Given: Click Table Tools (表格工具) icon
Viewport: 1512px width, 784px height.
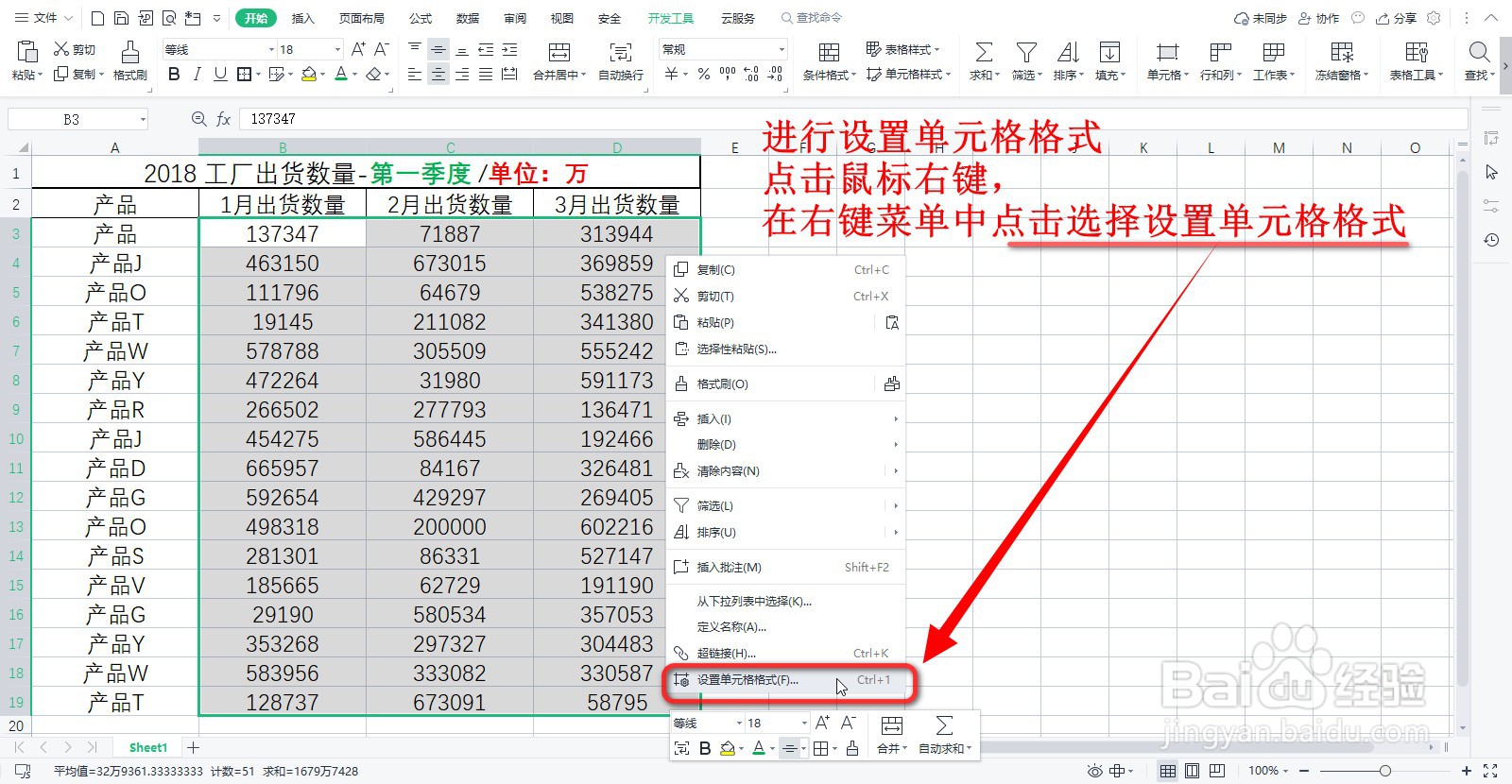Looking at the screenshot, I should (x=1417, y=52).
